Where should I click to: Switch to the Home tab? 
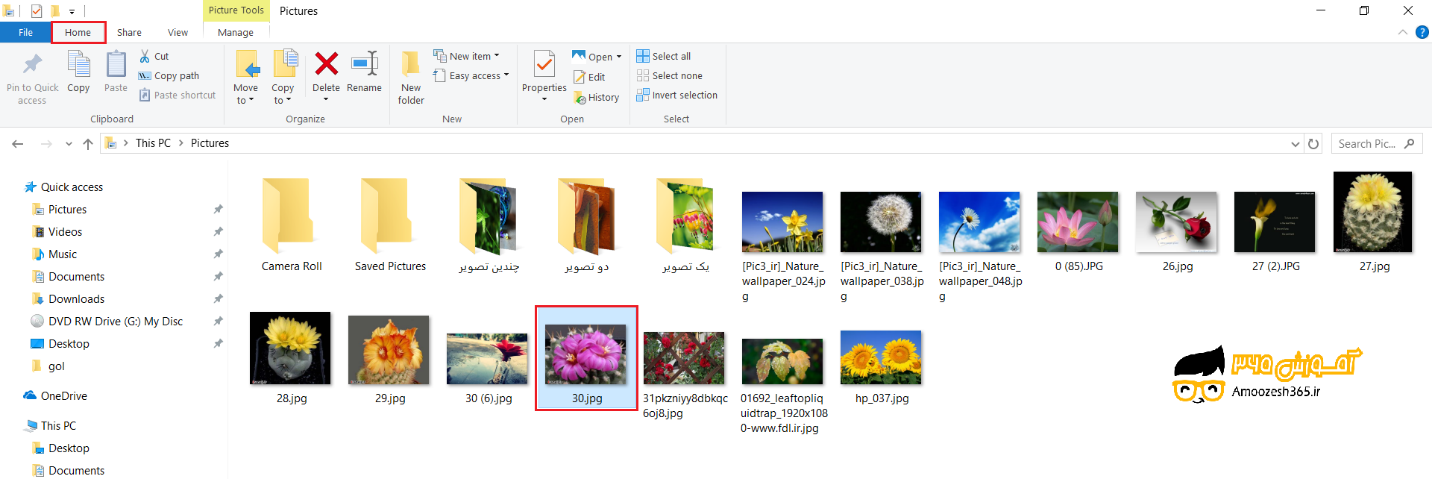[x=78, y=32]
